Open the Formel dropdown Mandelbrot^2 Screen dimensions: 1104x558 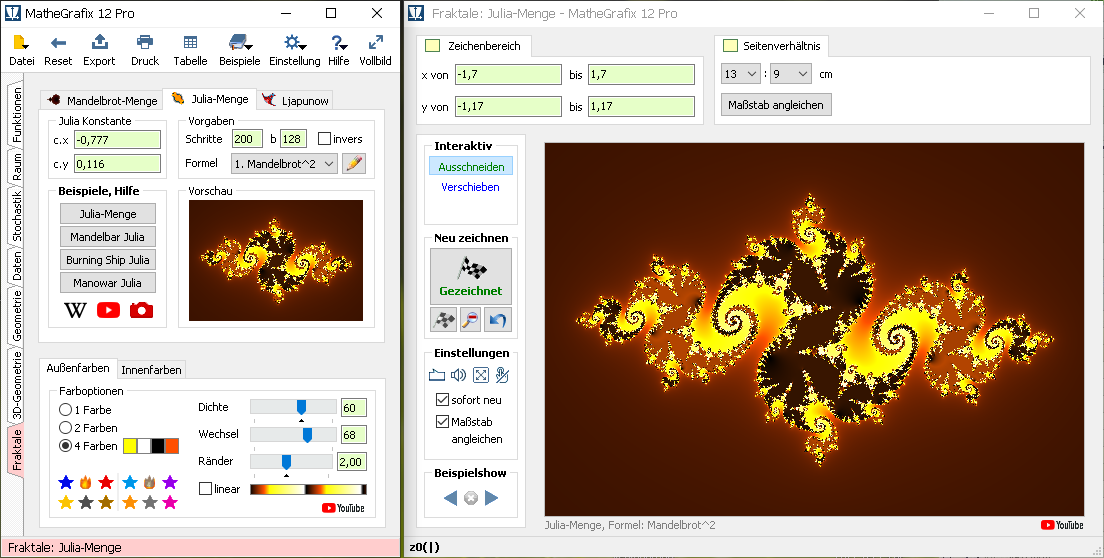(x=284, y=163)
